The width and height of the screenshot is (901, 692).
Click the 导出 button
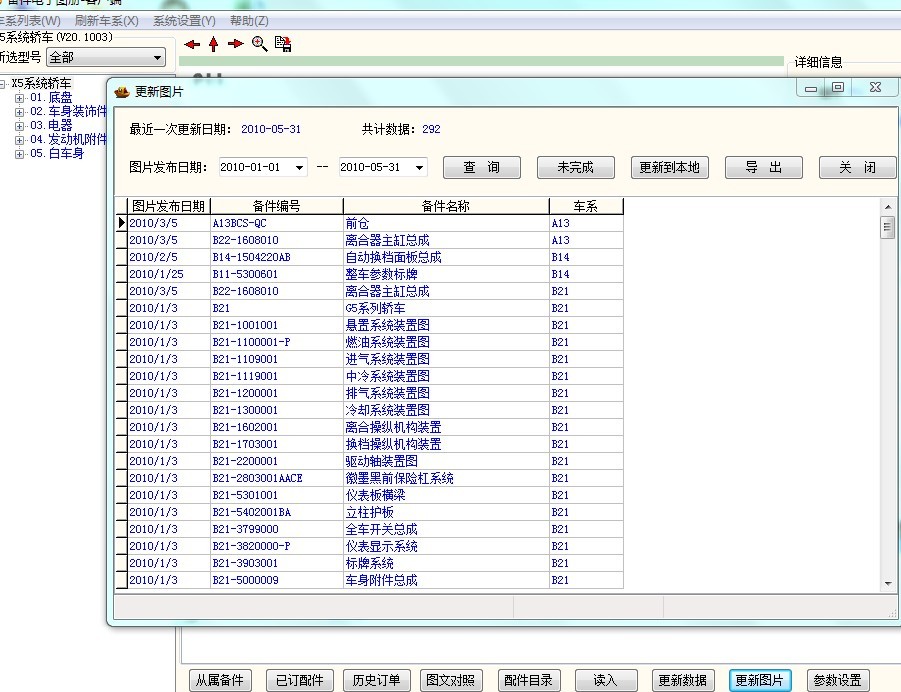764,168
